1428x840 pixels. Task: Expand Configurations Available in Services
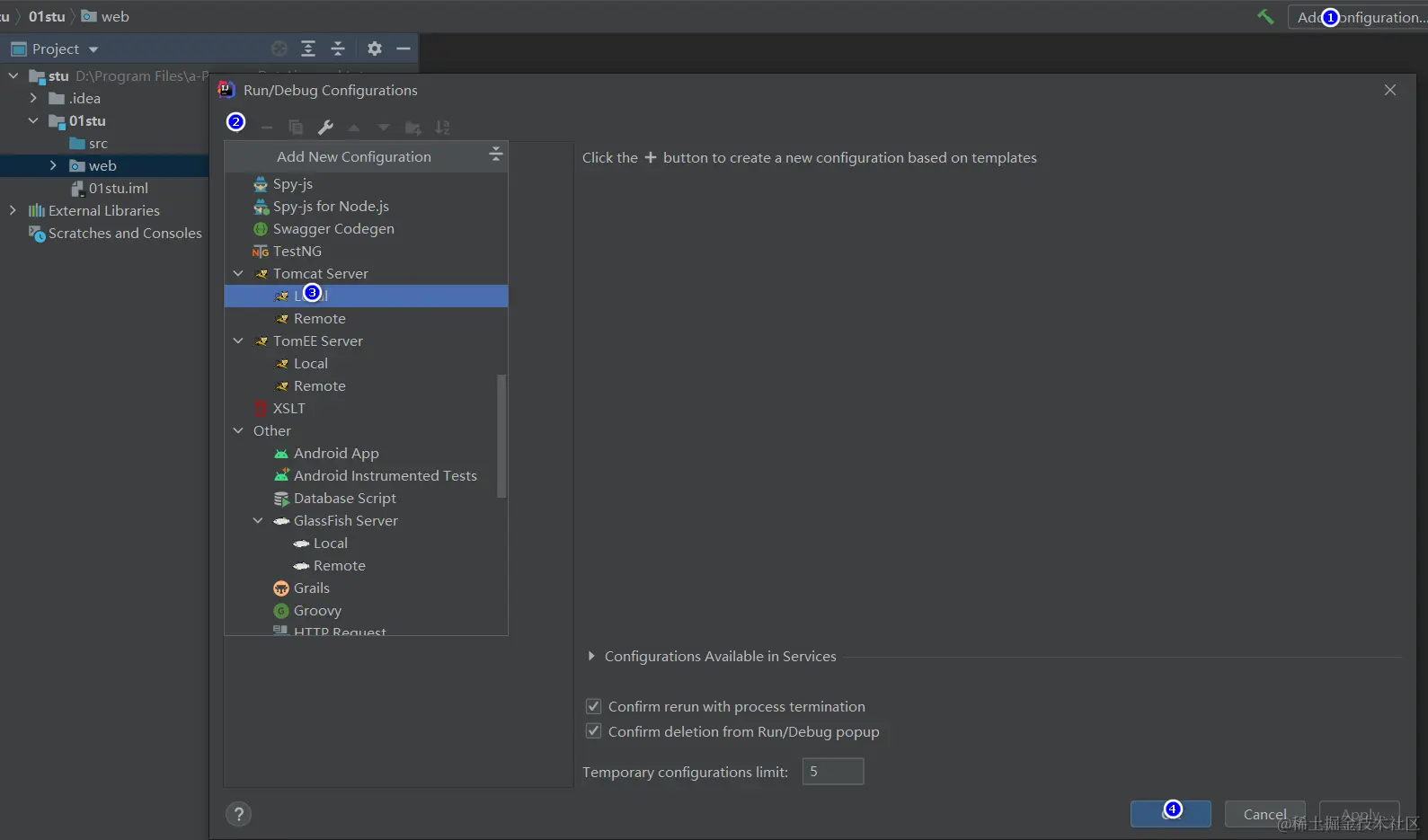591,656
